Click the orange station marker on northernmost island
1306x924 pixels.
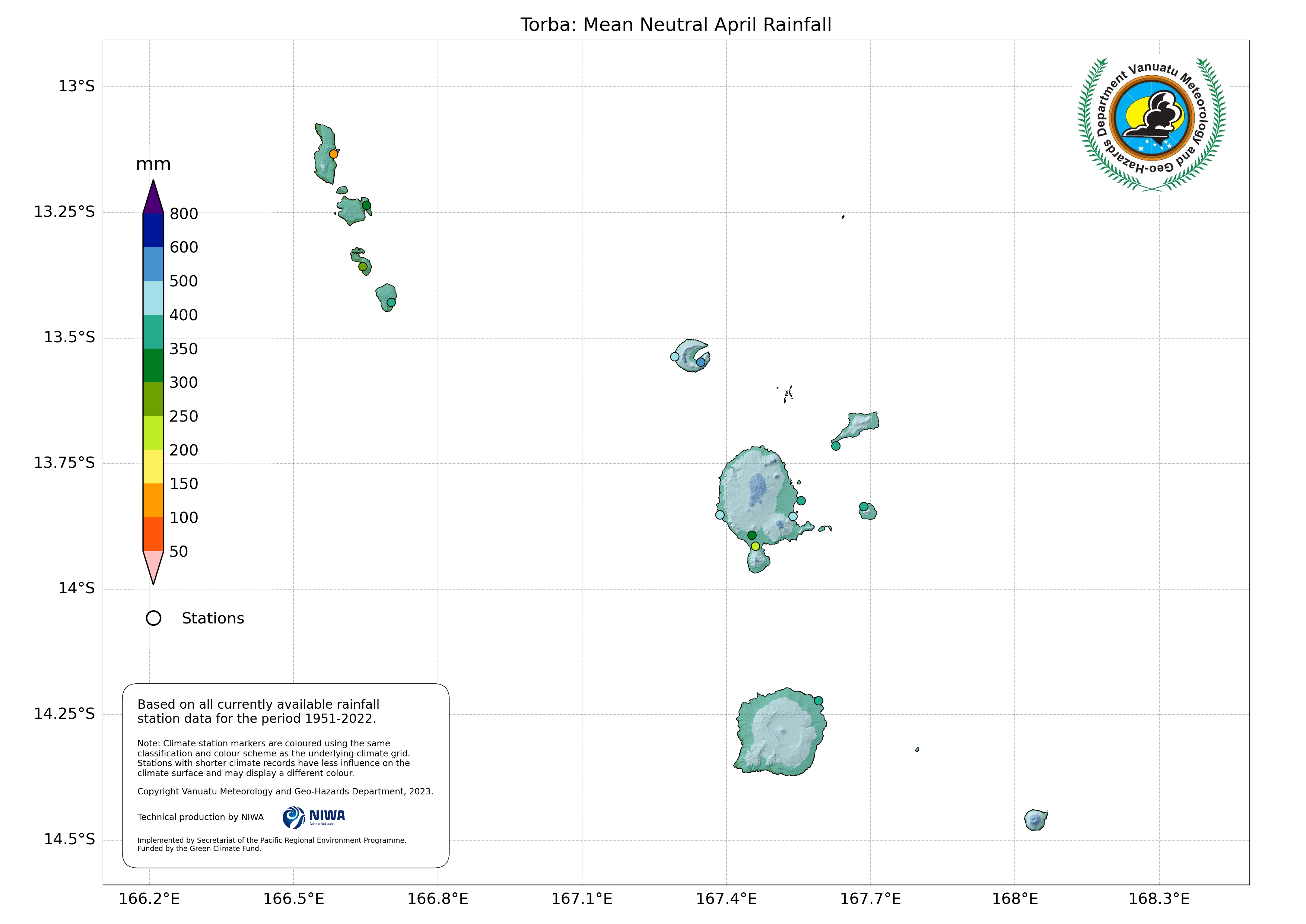click(x=334, y=154)
